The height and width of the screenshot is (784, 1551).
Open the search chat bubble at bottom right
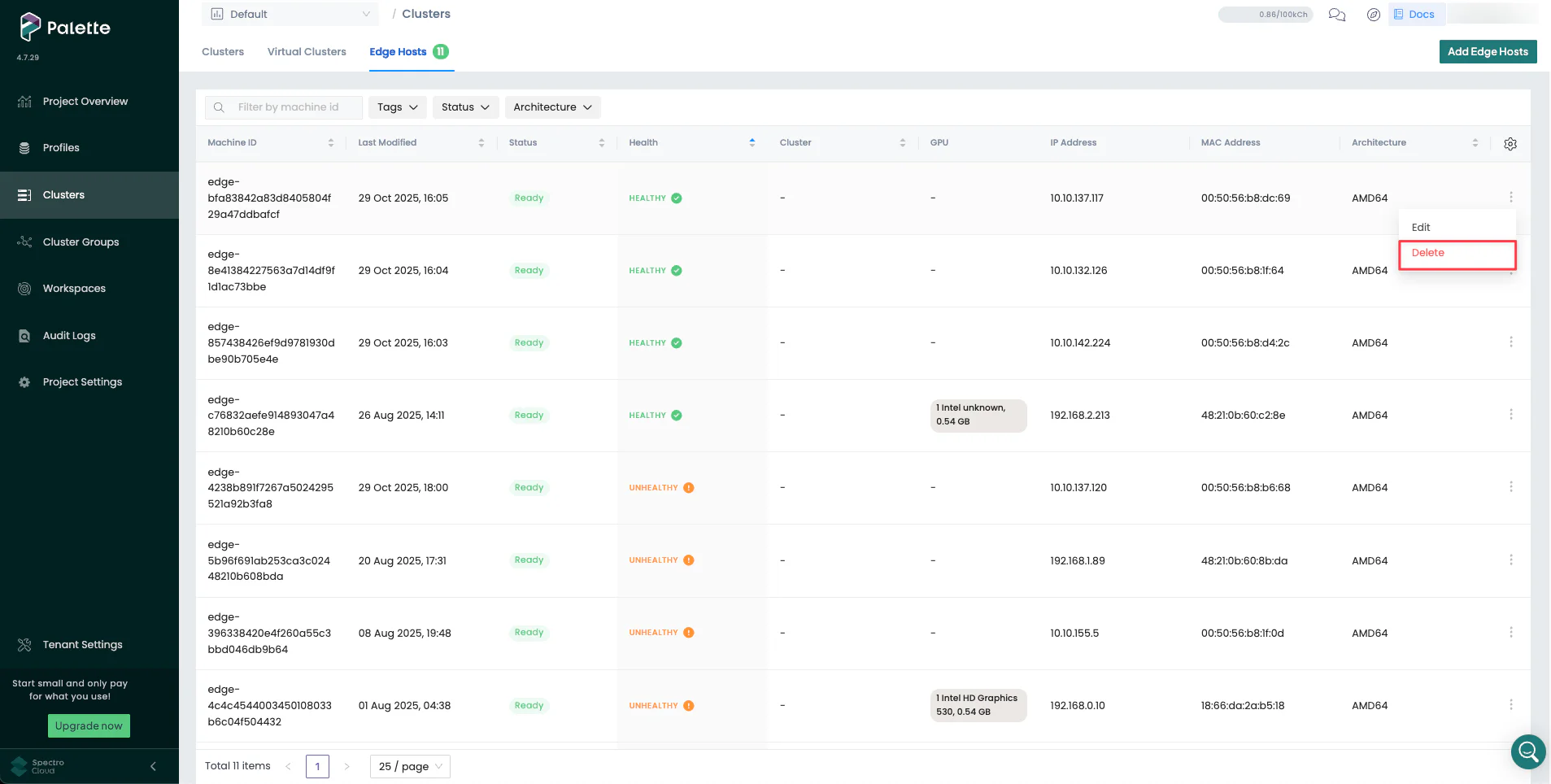pos(1528,751)
